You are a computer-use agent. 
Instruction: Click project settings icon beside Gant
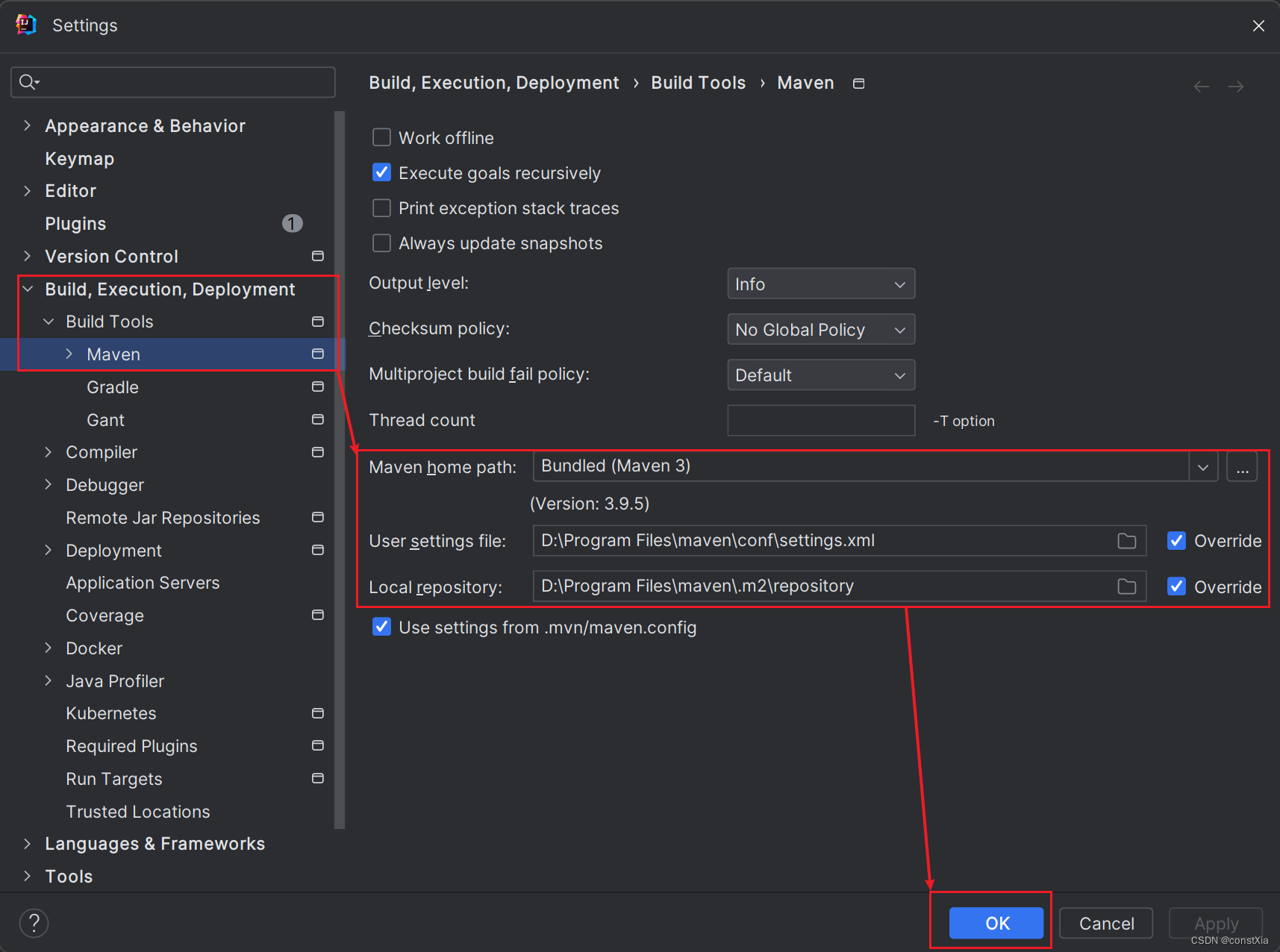point(318,419)
